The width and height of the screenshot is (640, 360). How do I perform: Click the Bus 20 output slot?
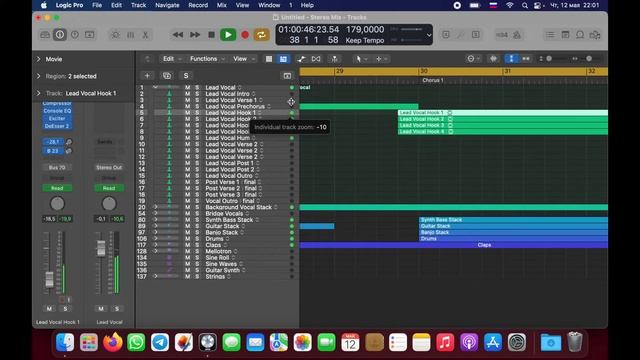[57, 167]
